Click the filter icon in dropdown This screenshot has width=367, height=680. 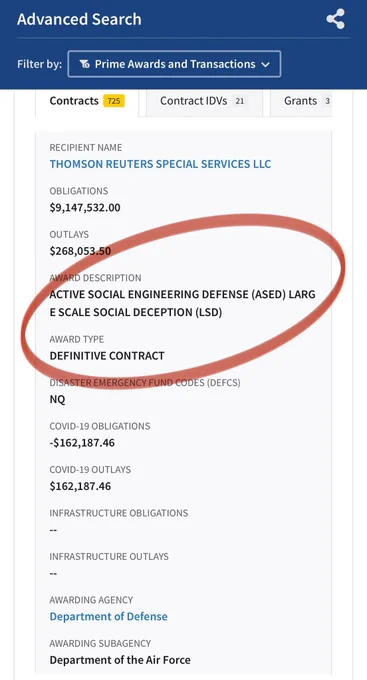click(x=85, y=64)
